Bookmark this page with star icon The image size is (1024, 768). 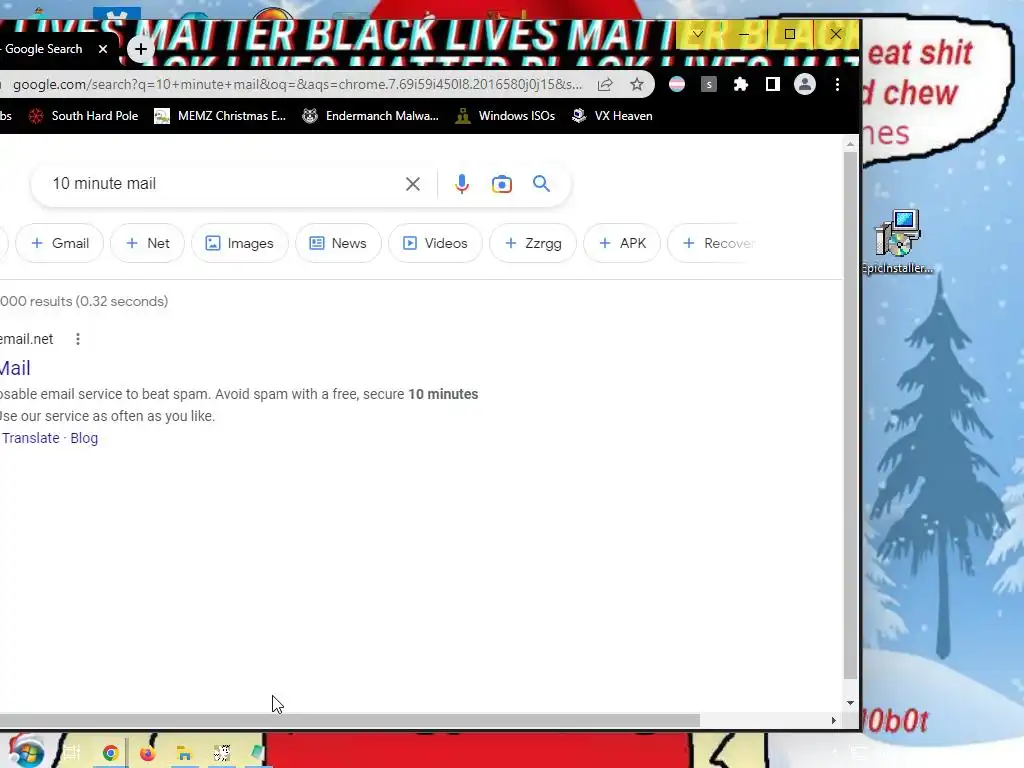pos(637,84)
